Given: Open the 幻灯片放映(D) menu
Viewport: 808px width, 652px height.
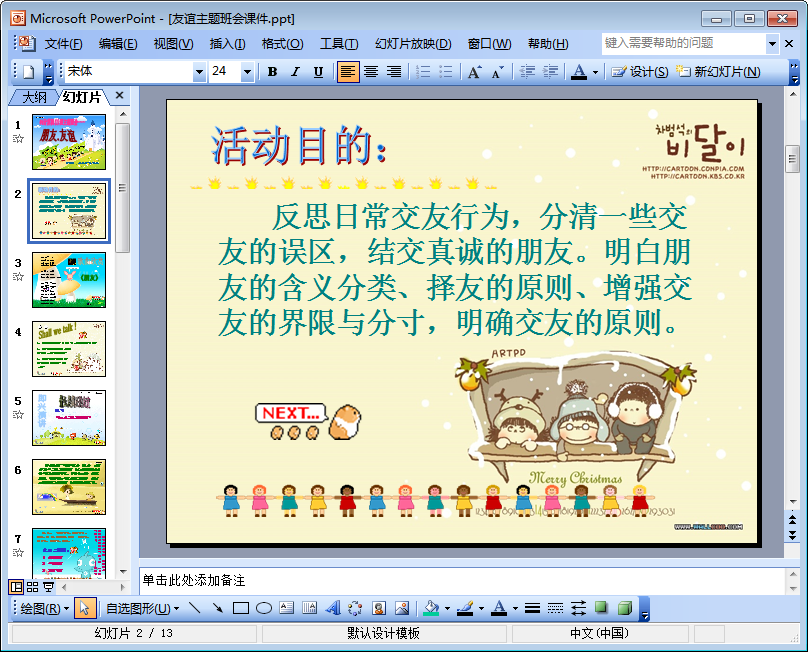Looking at the screenshot, I should [x=413, y=44].
